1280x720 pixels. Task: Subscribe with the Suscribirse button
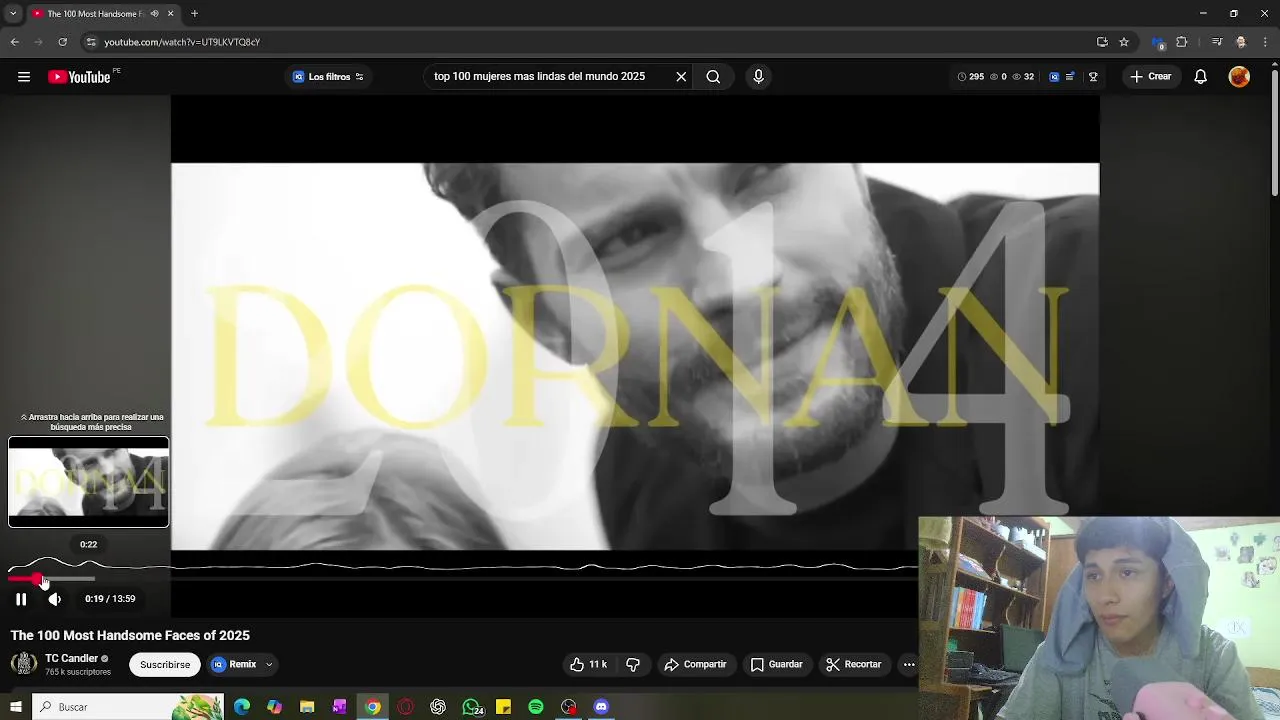tap(165, 664)
